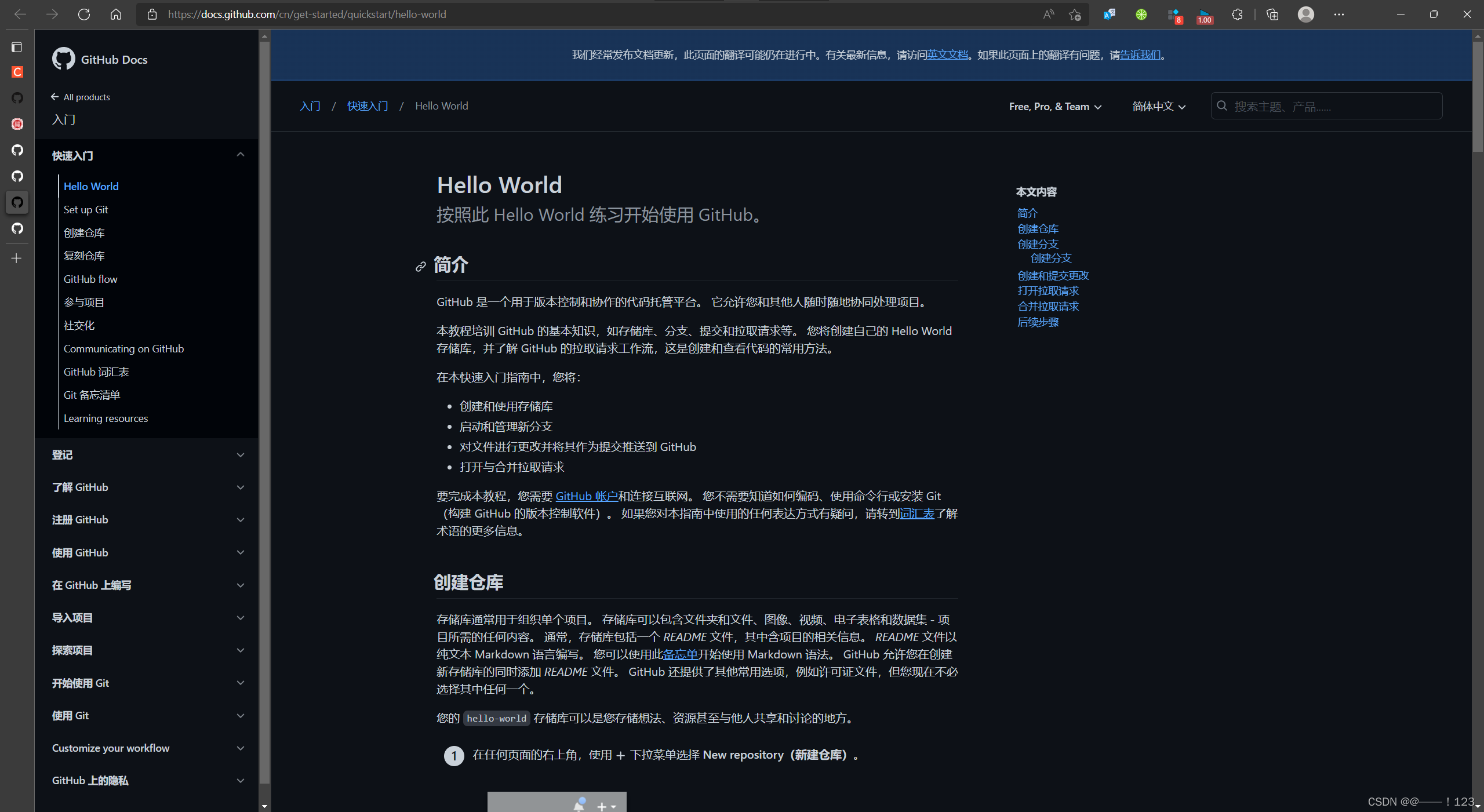Image resolution: width=1484 pixels, height=812 pixels.
Task: Reload the page with the refresh icon
Action: [x=84, y=14]
